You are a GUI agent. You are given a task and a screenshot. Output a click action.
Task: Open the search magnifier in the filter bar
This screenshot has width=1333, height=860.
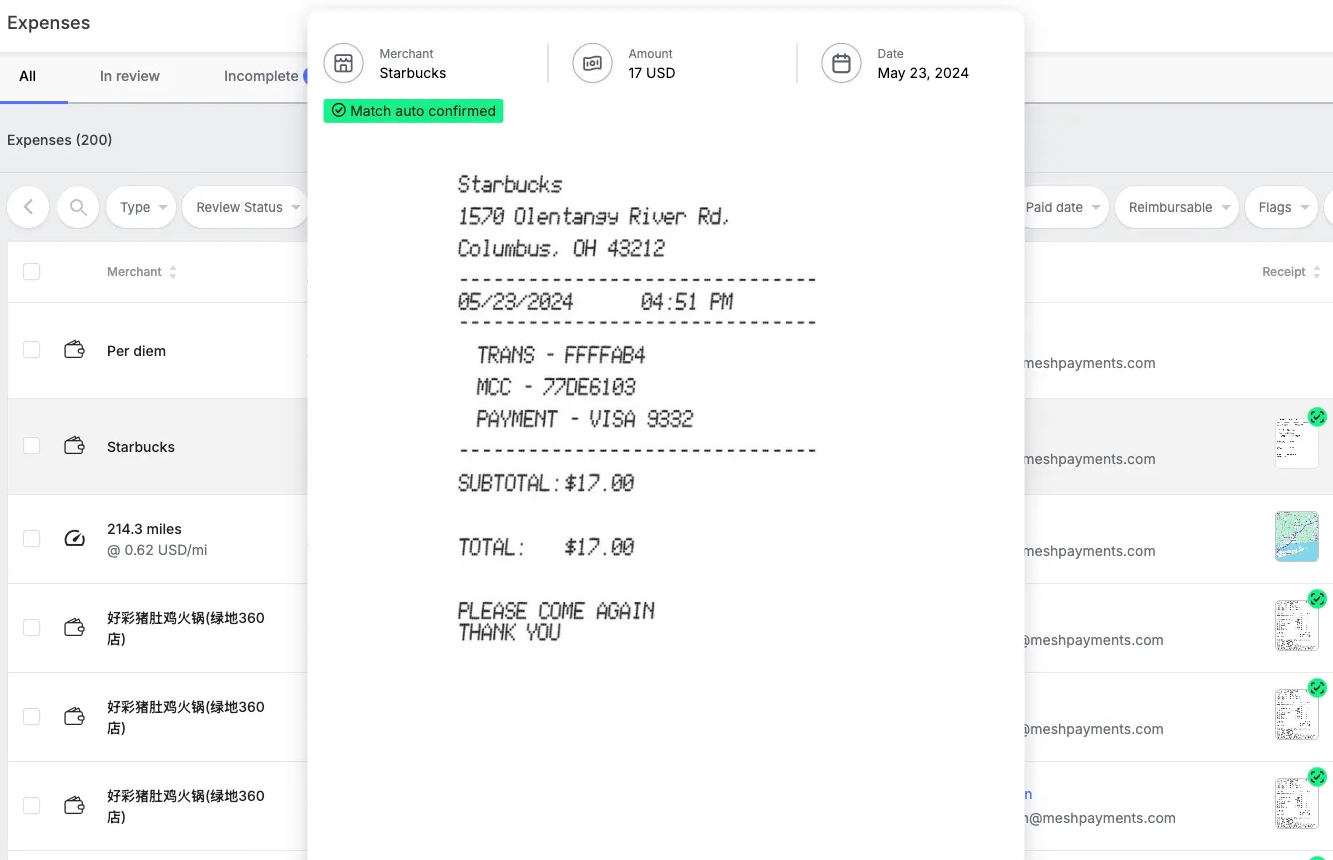click(78, 208)
